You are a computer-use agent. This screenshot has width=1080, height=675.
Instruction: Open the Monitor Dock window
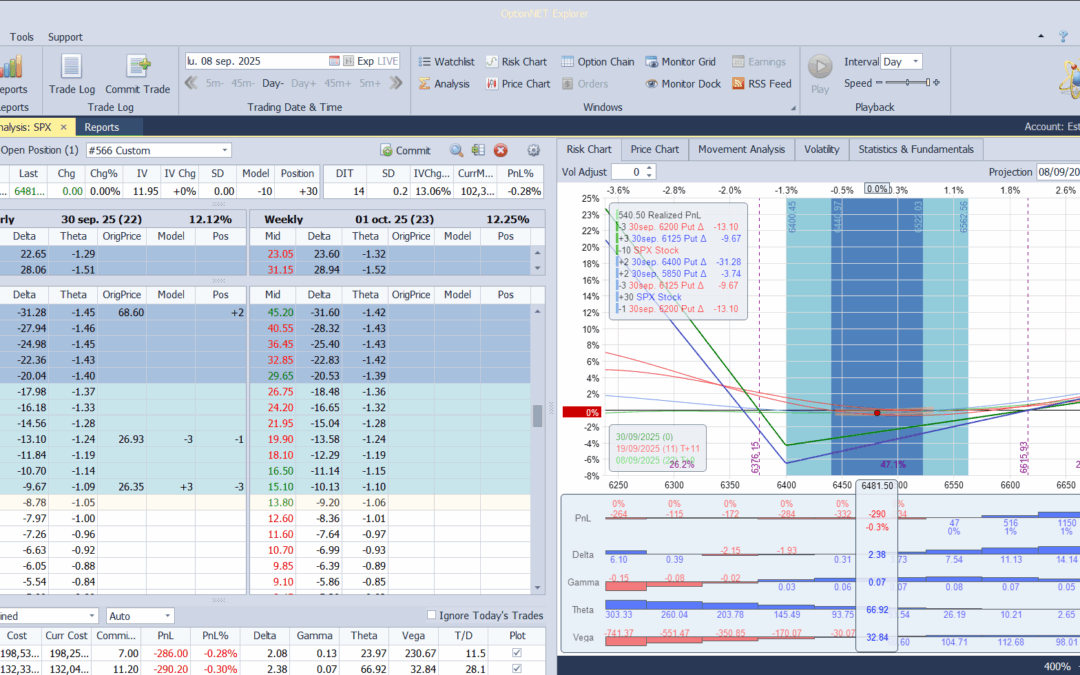pyautogui.click(x=683, y=83)
